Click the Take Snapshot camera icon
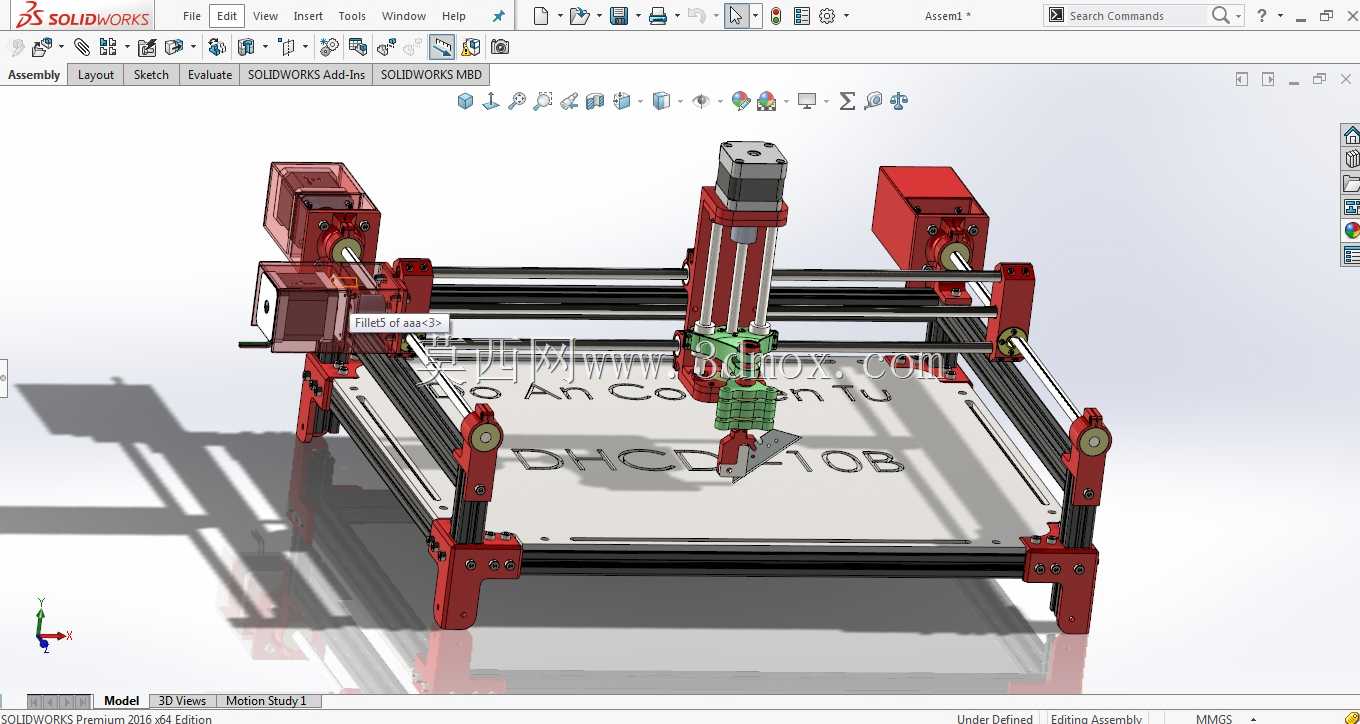1360x724 pixels. 500,47
